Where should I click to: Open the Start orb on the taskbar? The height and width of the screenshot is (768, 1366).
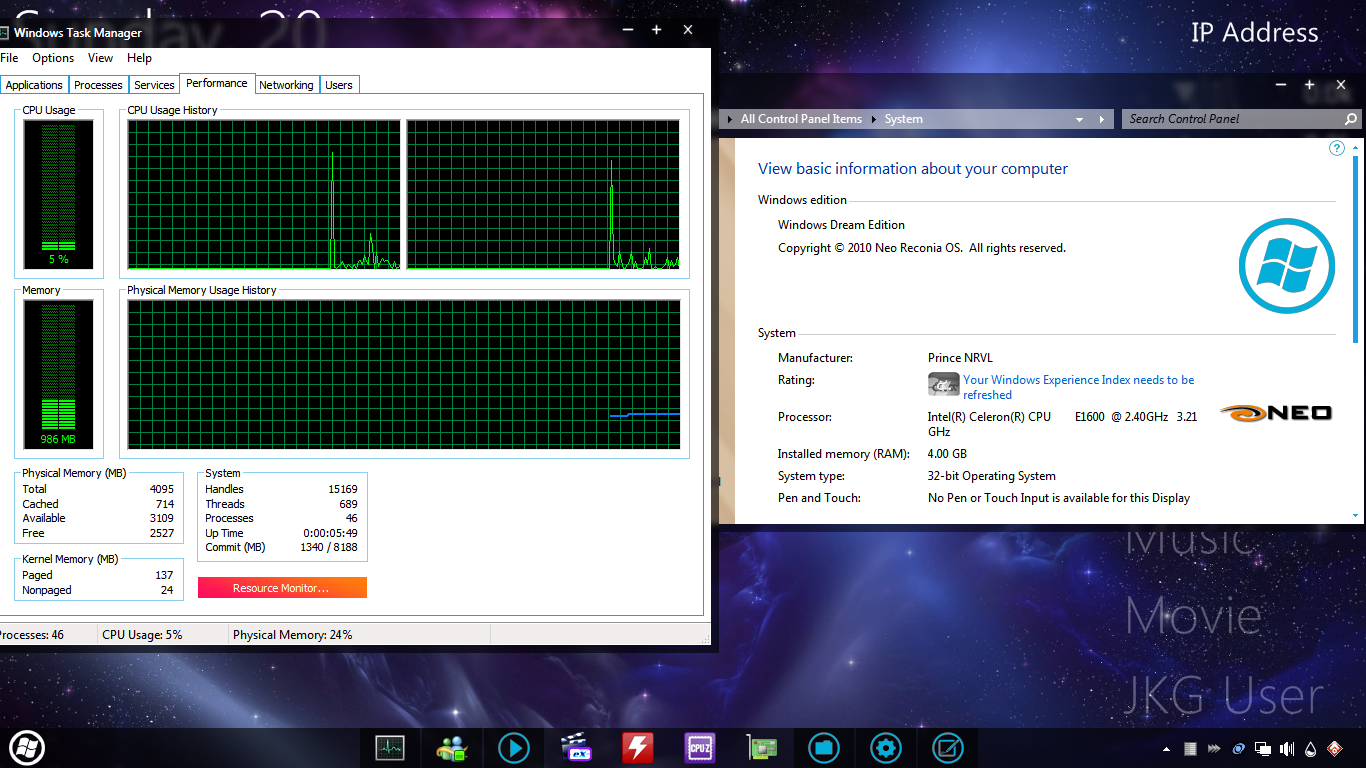[x=27, y=747]
